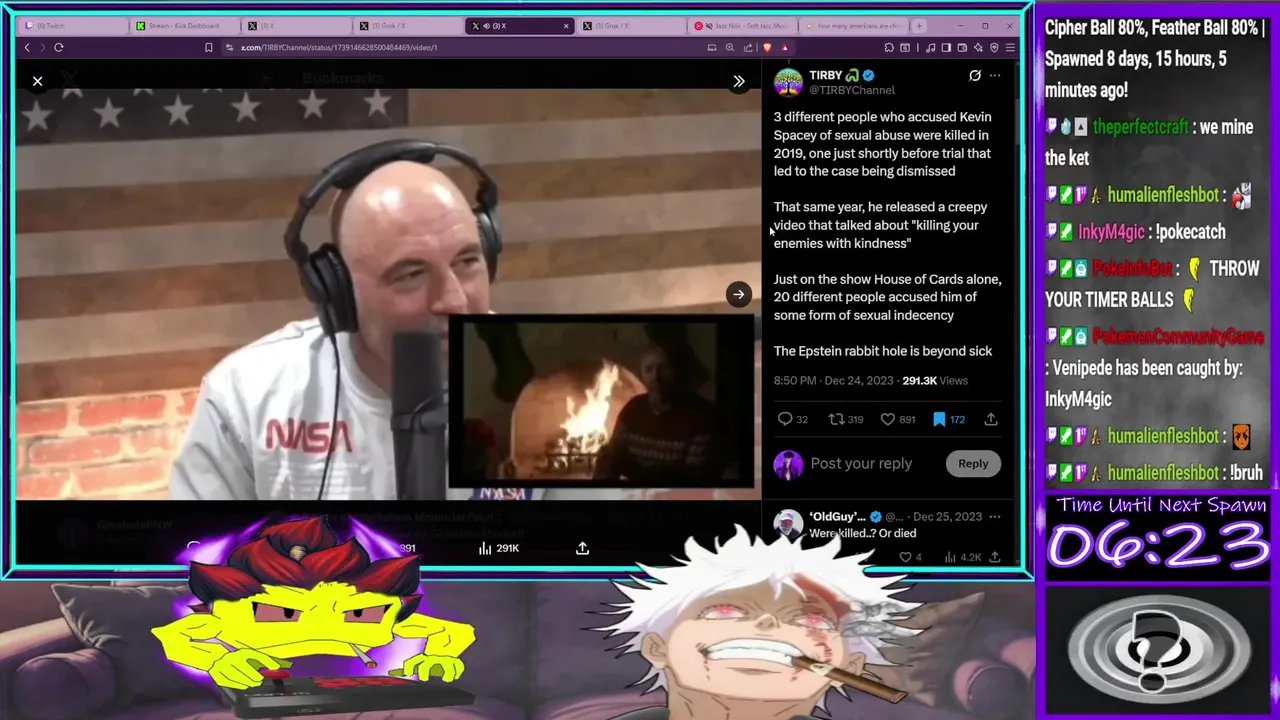Switch to 'how many americans' search tab
Viewport: 1280px width, 720px height.
pos(852,25)
